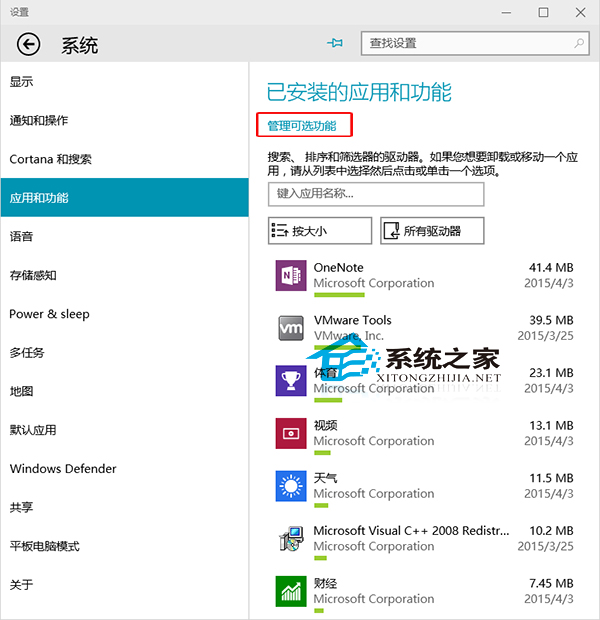Select 应用和功能 sidebar item
600x620 pixels.
coord(125,197)
